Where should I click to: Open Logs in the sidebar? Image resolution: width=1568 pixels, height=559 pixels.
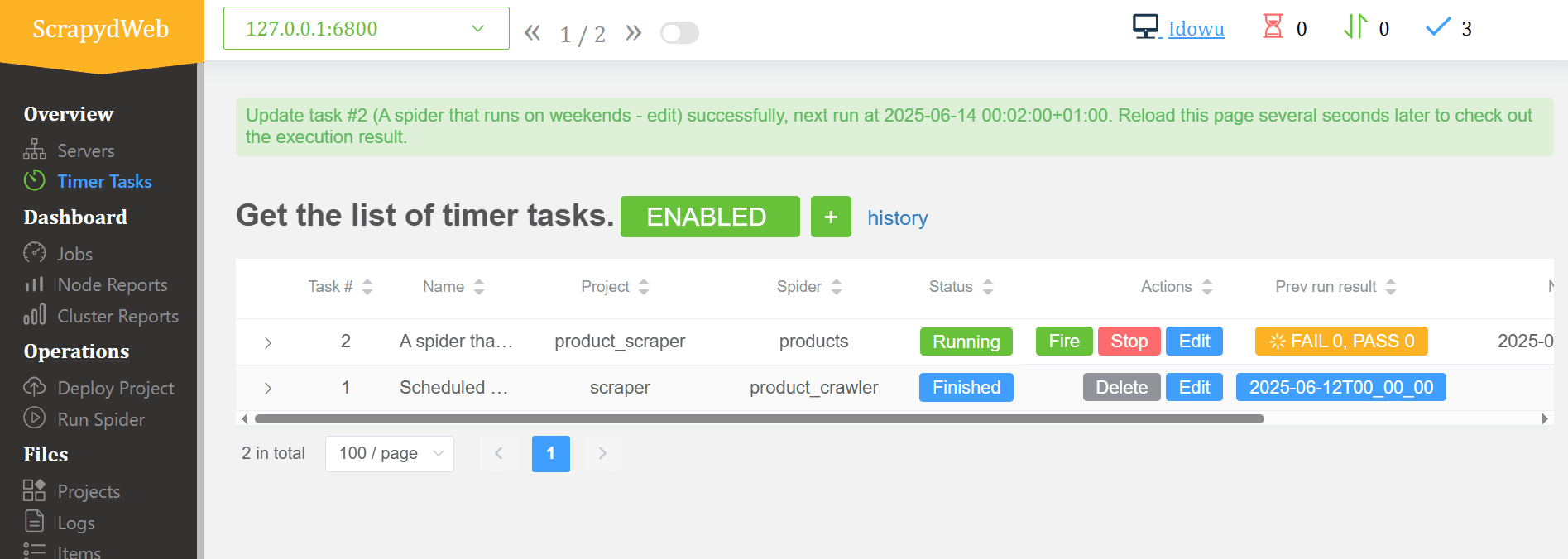pyautogui.click(x=76, y=523)
